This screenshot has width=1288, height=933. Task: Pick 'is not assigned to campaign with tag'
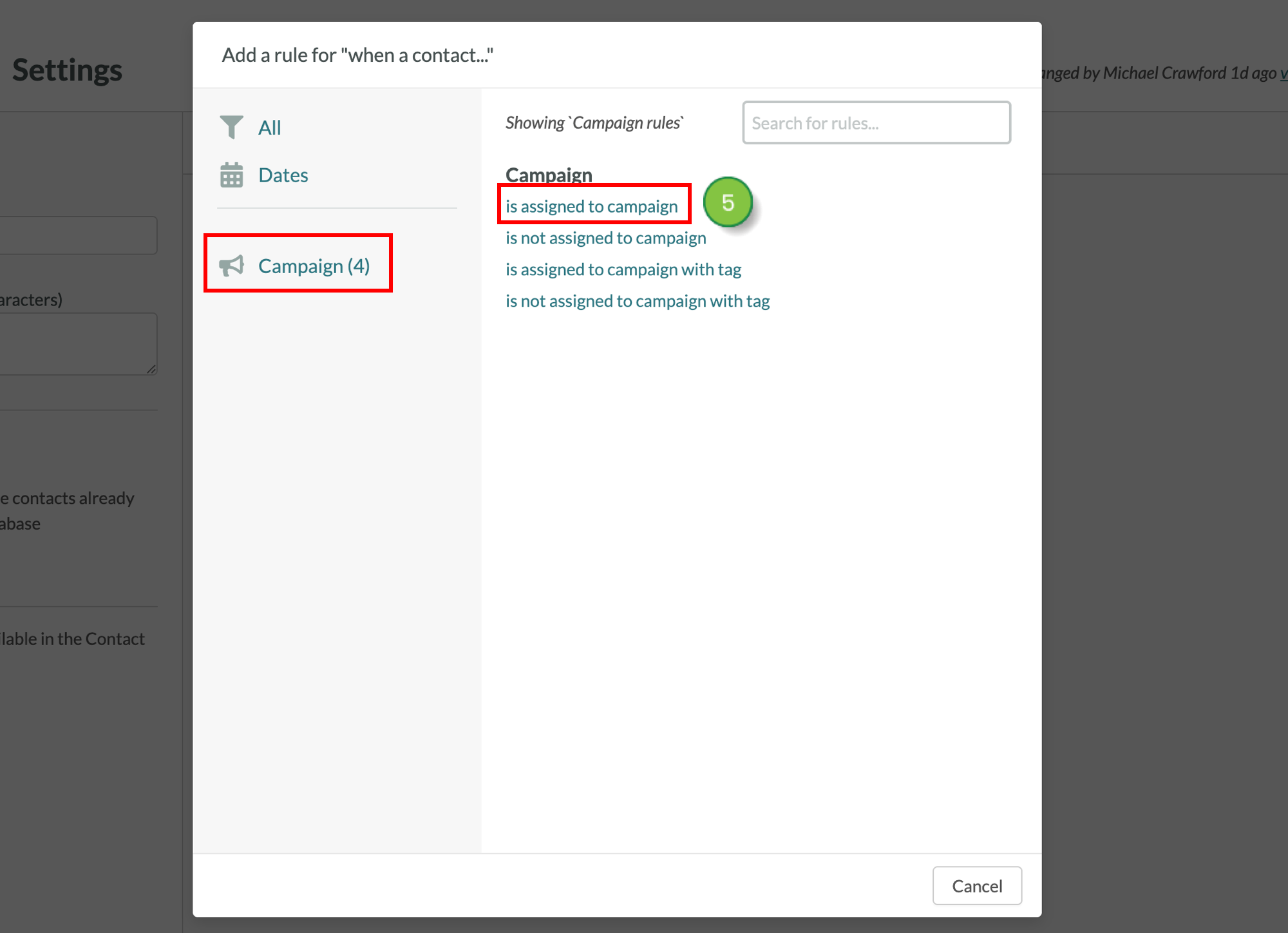coord(637,301)
